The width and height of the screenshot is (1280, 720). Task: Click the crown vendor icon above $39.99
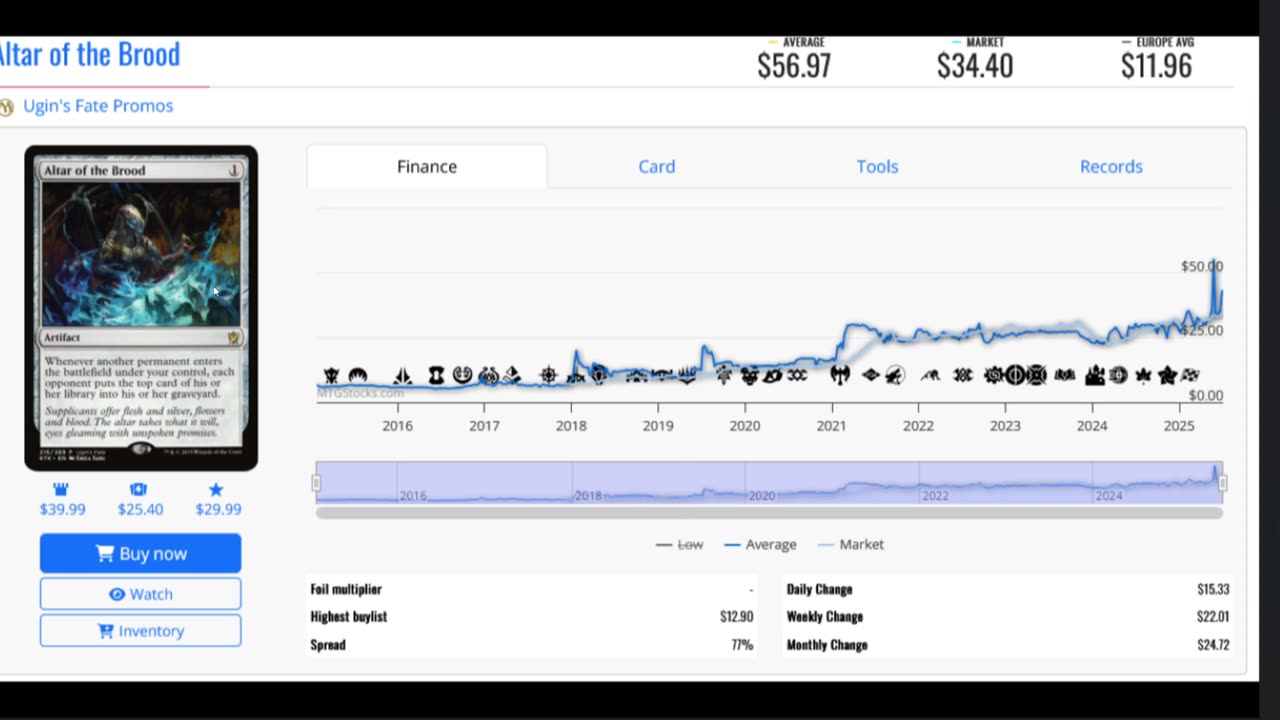[x=60, y=490]
